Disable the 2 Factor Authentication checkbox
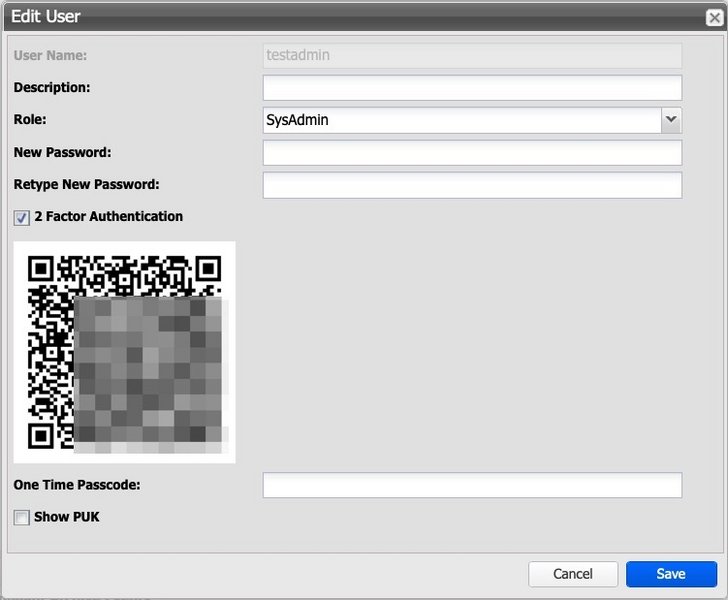Viewport: 728px width, 600px height. click(21, 217)
